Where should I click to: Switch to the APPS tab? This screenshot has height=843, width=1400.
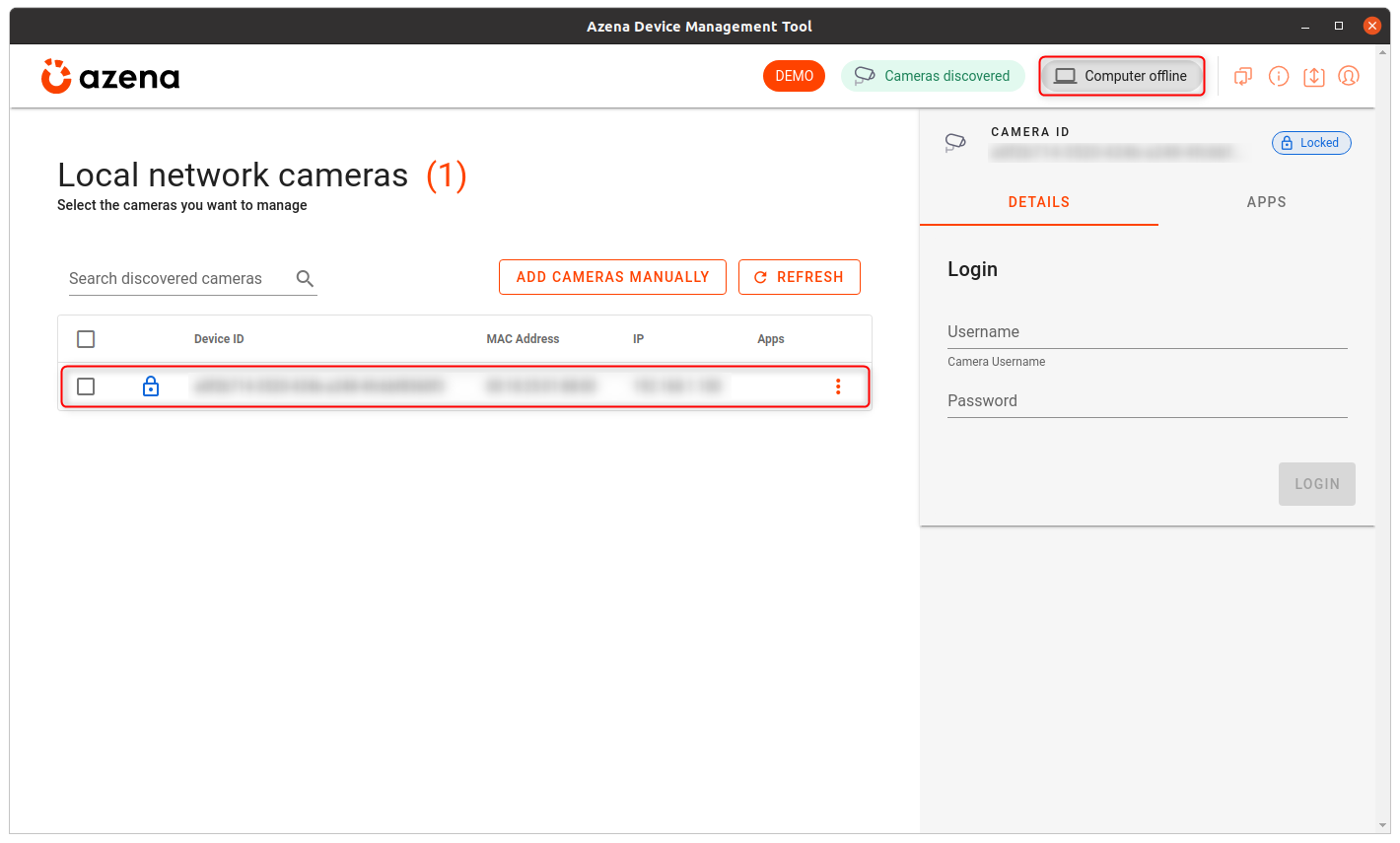click(1266, 202)
